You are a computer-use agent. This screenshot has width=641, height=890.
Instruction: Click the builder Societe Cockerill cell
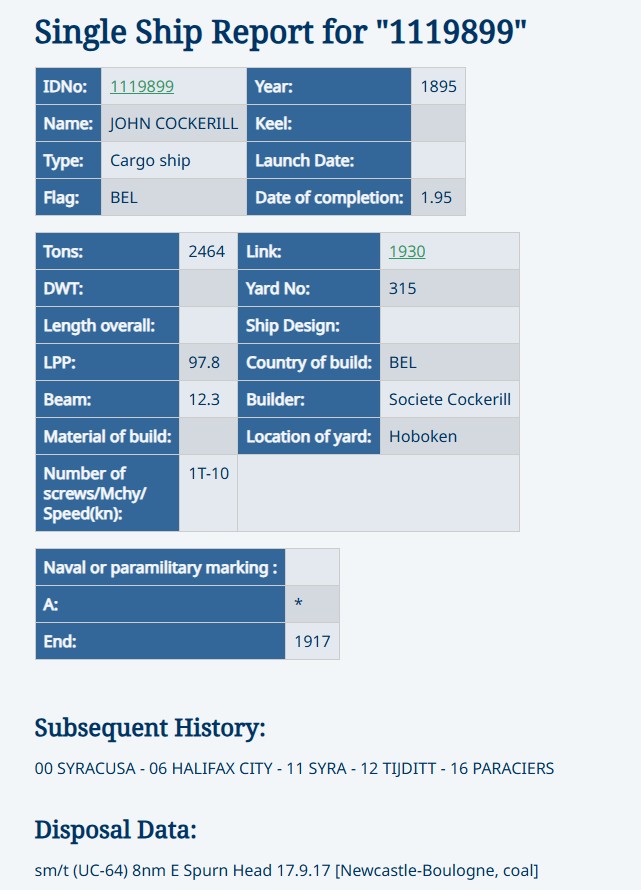coord(450,400)
